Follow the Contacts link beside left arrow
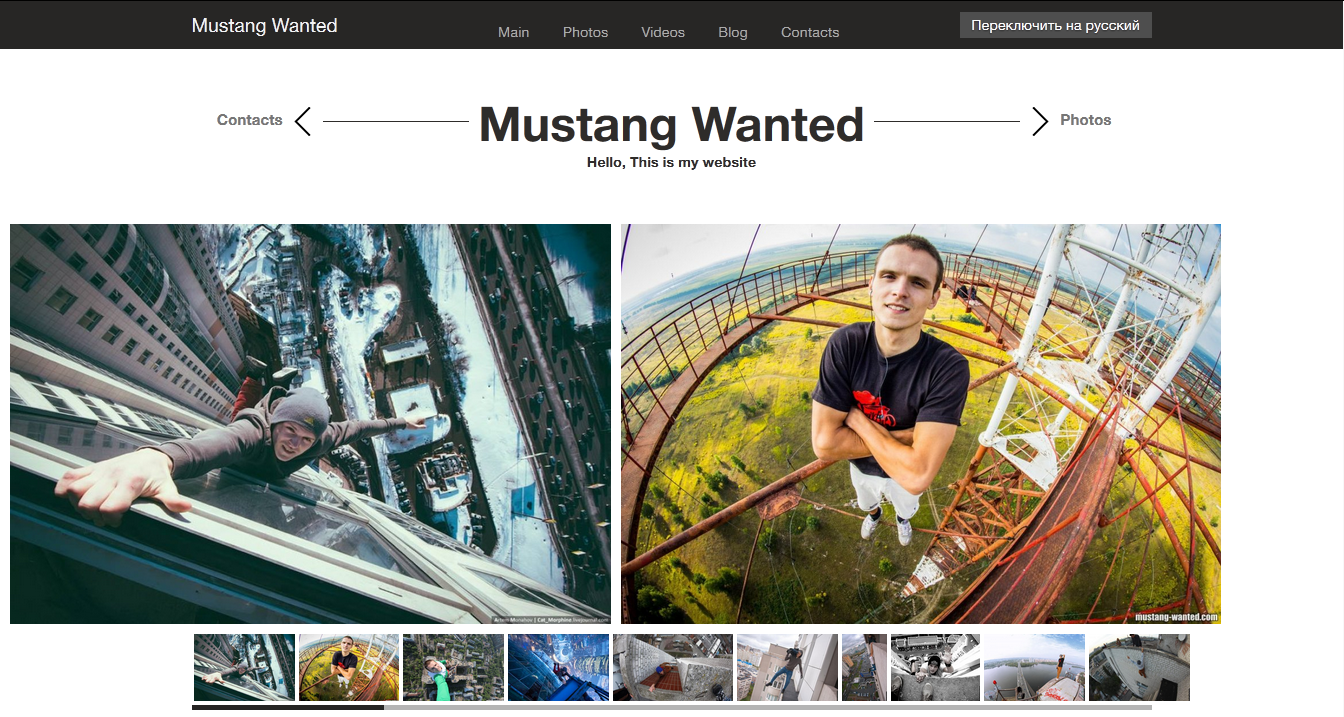This screenshot has height=717, width=1344. tap(250, 120)
